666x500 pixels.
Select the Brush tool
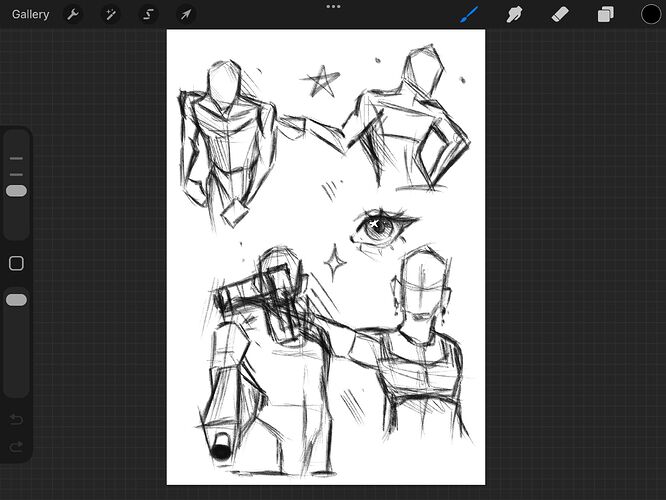pyautogui.click(x=469, y=14)
